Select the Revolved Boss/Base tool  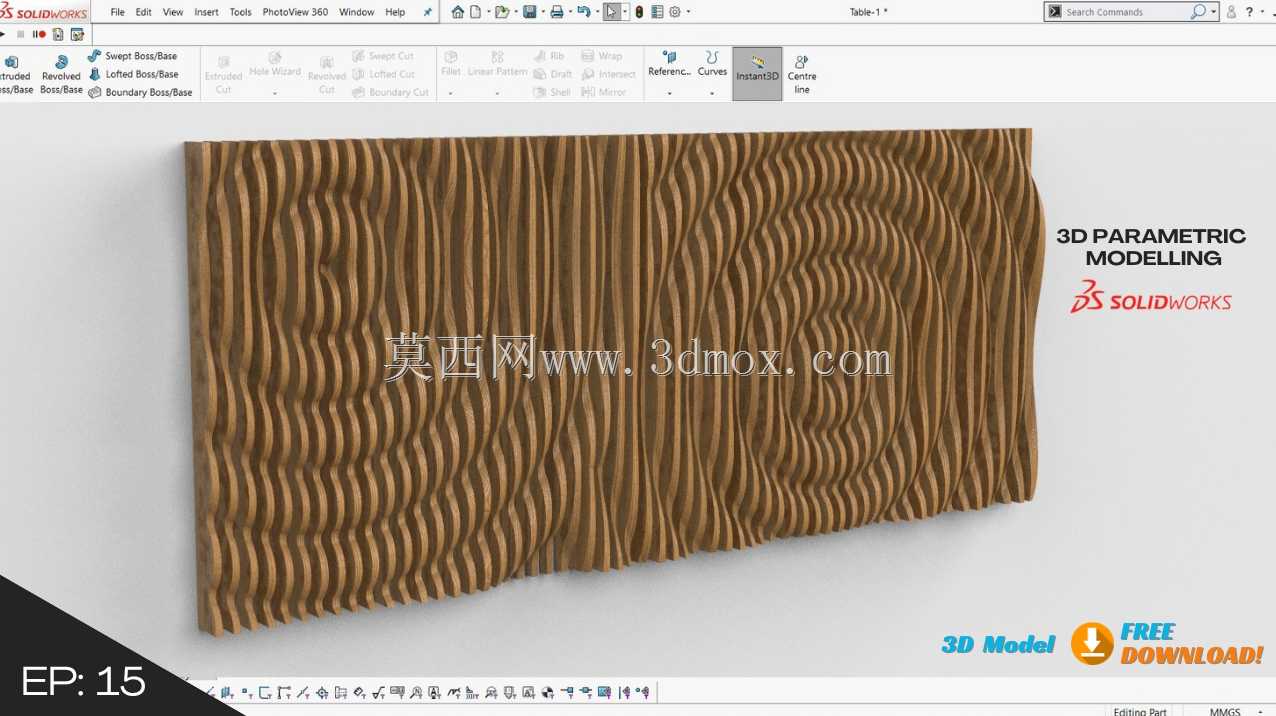coord(61,75)
